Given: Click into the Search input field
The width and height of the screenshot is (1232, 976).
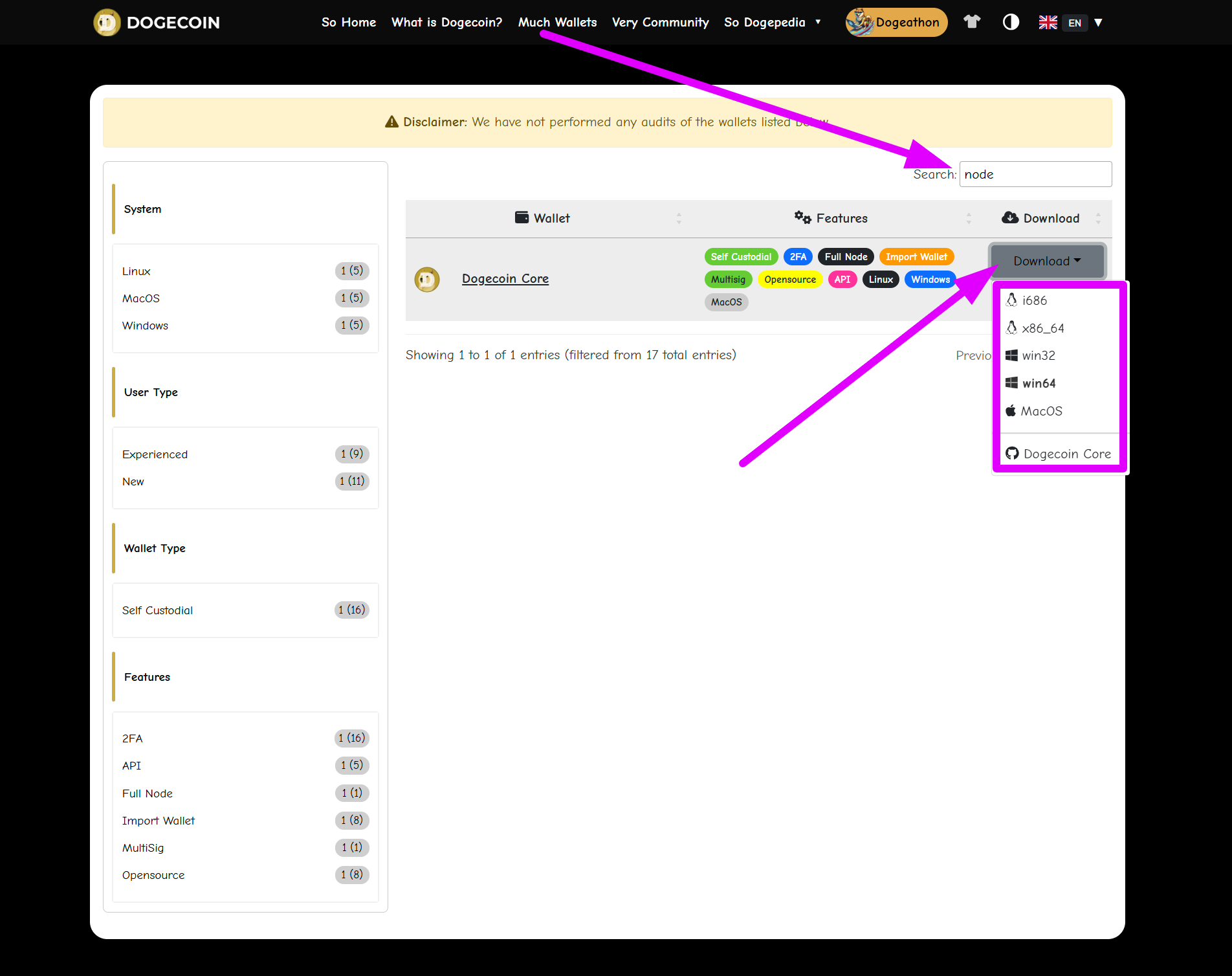Looking at the screenshot, I should tap(1035, 174).
